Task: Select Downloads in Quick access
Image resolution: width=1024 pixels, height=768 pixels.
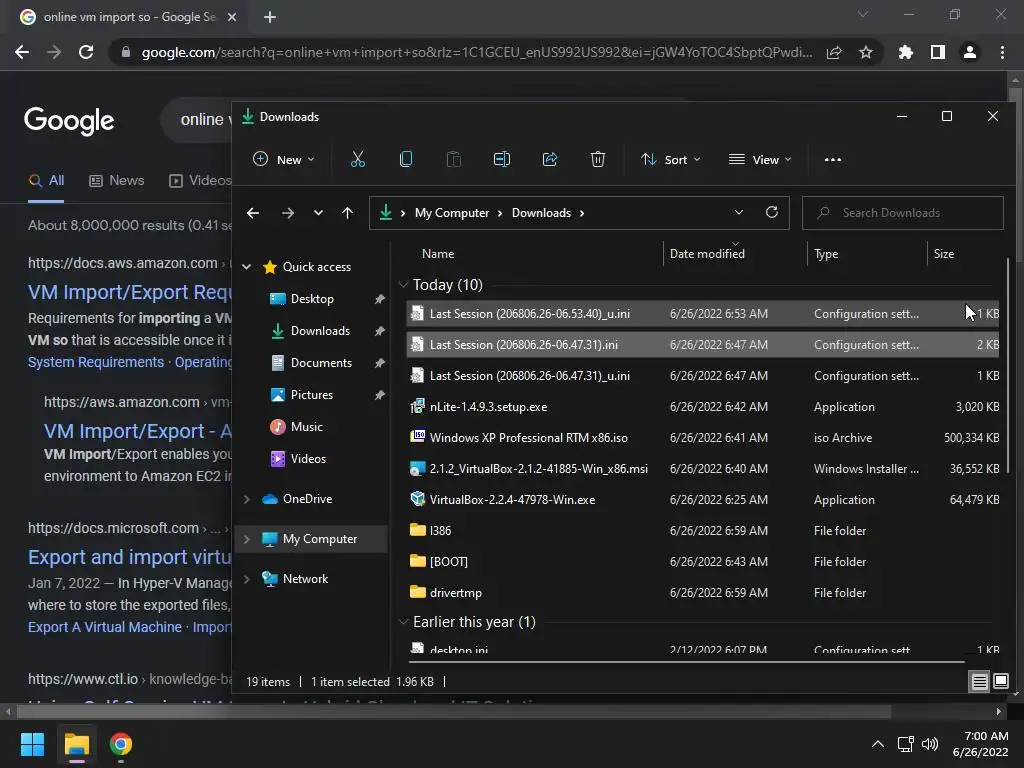Action: point(320,330)
